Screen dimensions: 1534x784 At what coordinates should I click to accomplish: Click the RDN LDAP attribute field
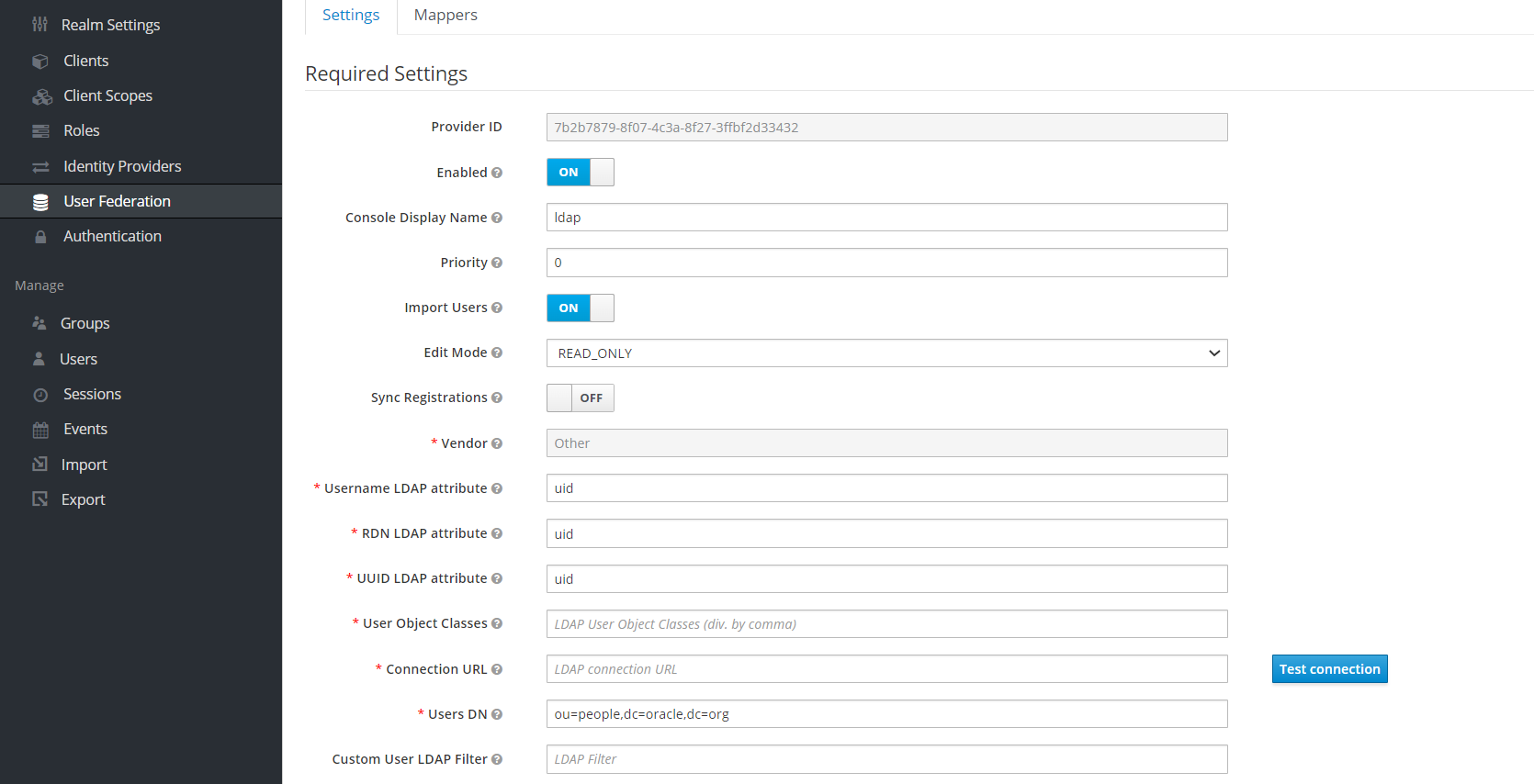click(x=886, y=533)
